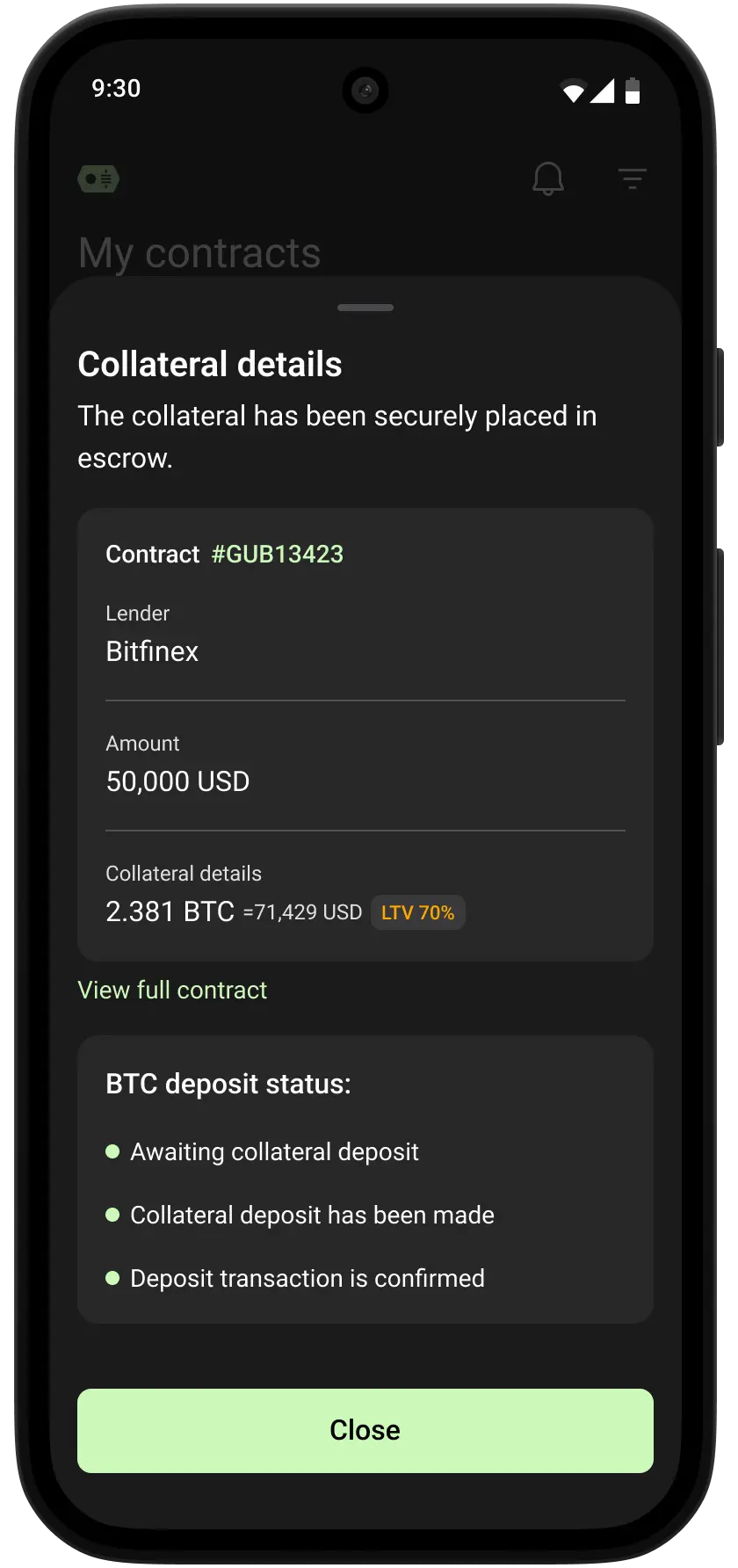This screenshot has width=738, height=1568.
Task: Tap the app logo icon
Action: point(98,179)
